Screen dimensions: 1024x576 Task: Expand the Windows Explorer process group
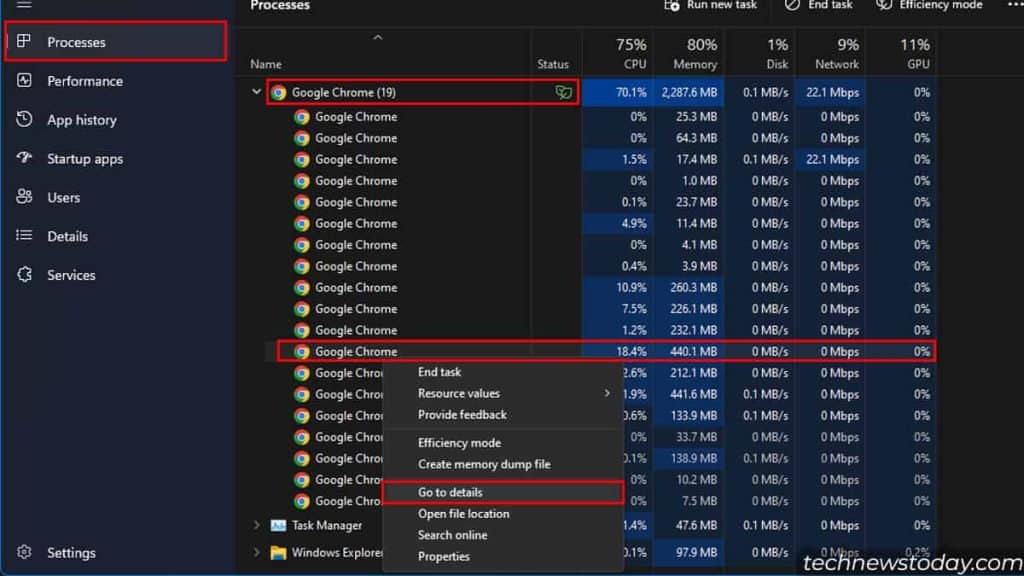click(x=256, y=551)
